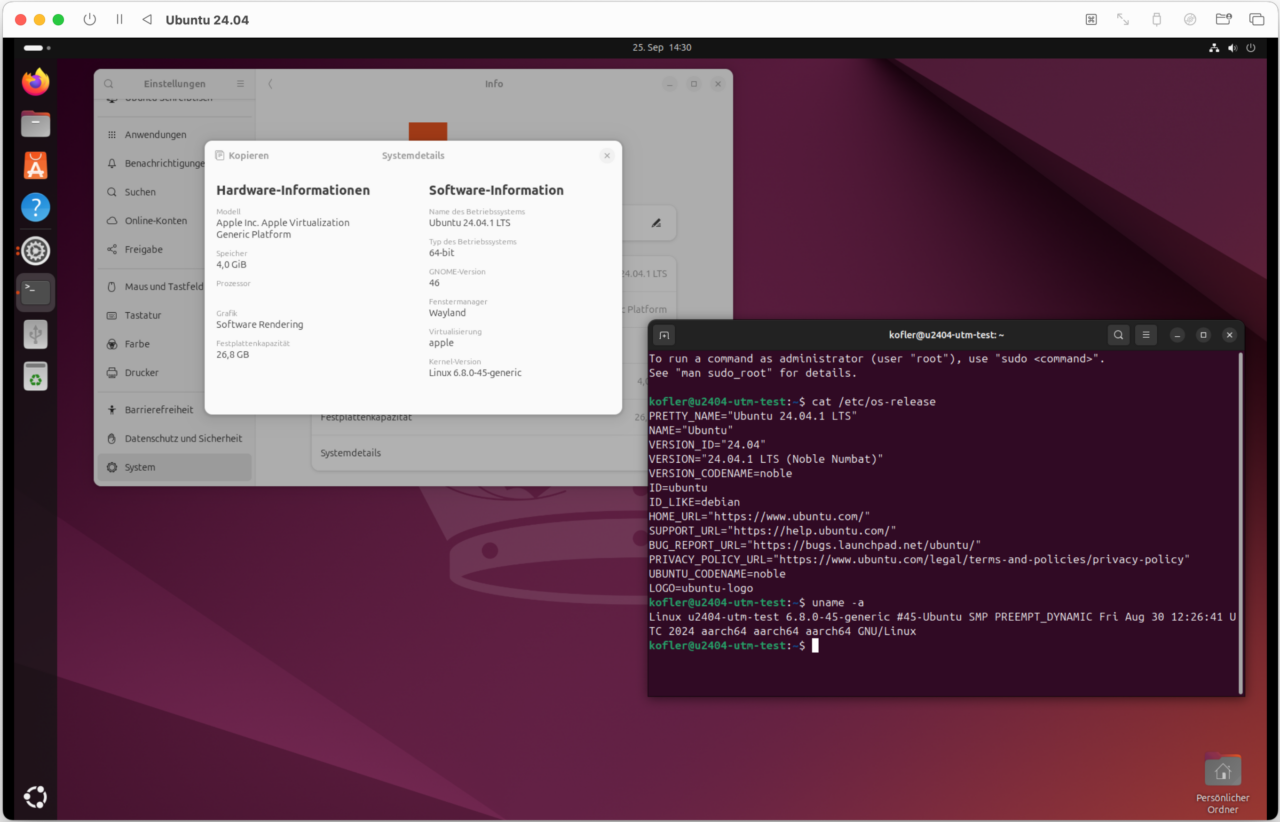Open the Einstellungen window menu button
Image resolution: width=1280 pixels, height=822 pixels.
pos(239,83)
